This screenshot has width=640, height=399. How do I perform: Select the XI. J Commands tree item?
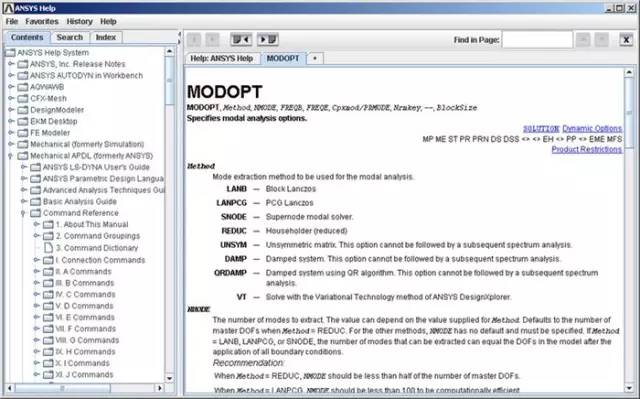[x=84, y=375]
